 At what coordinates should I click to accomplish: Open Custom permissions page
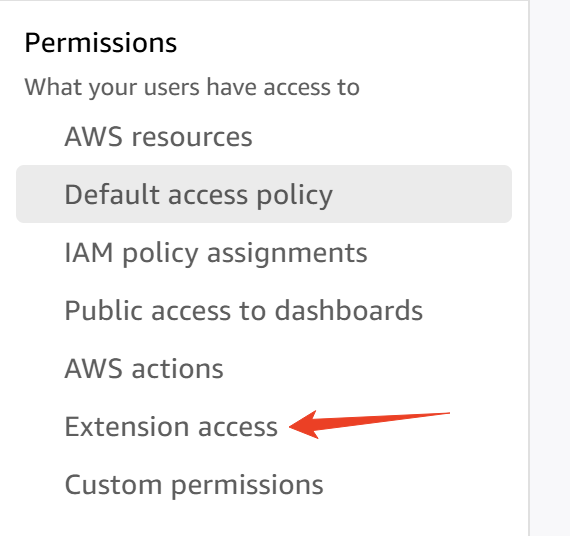(194, 485)
